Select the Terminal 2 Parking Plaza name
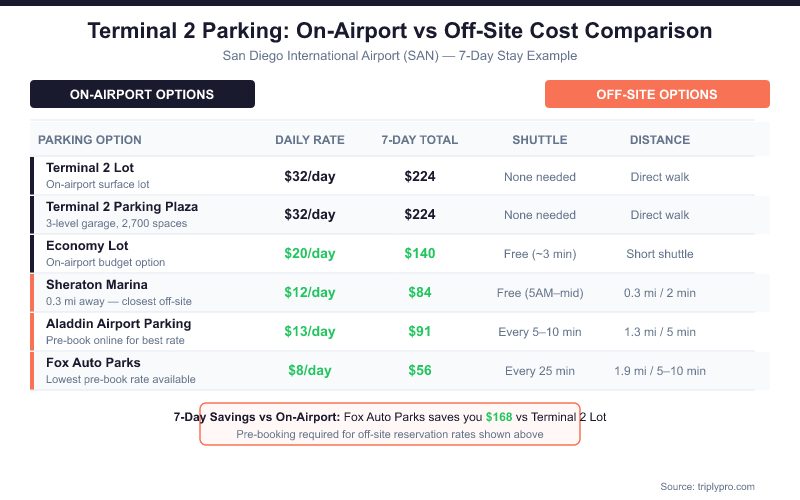This screenshot has width=800, height=500. coord(122,207)
